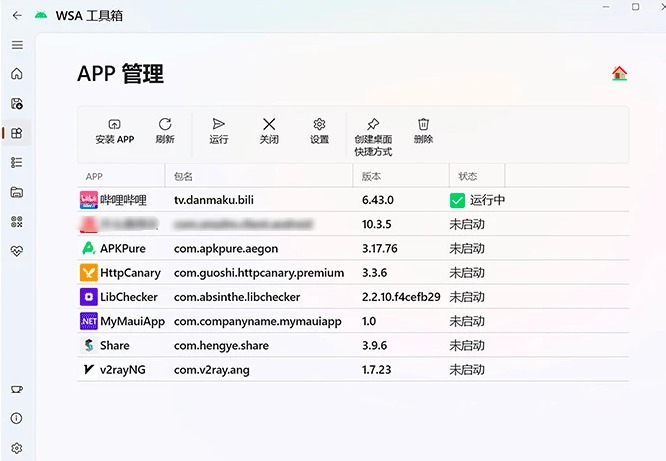
Task: Refresh the app list with 刷新
Action: [165, 131]
